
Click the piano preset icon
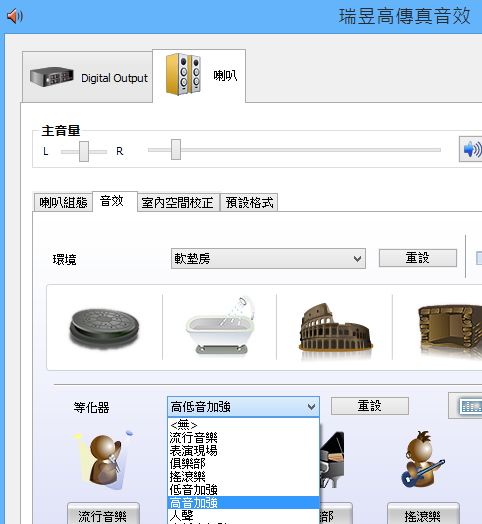pyautogui.click(x=332, y=460)
